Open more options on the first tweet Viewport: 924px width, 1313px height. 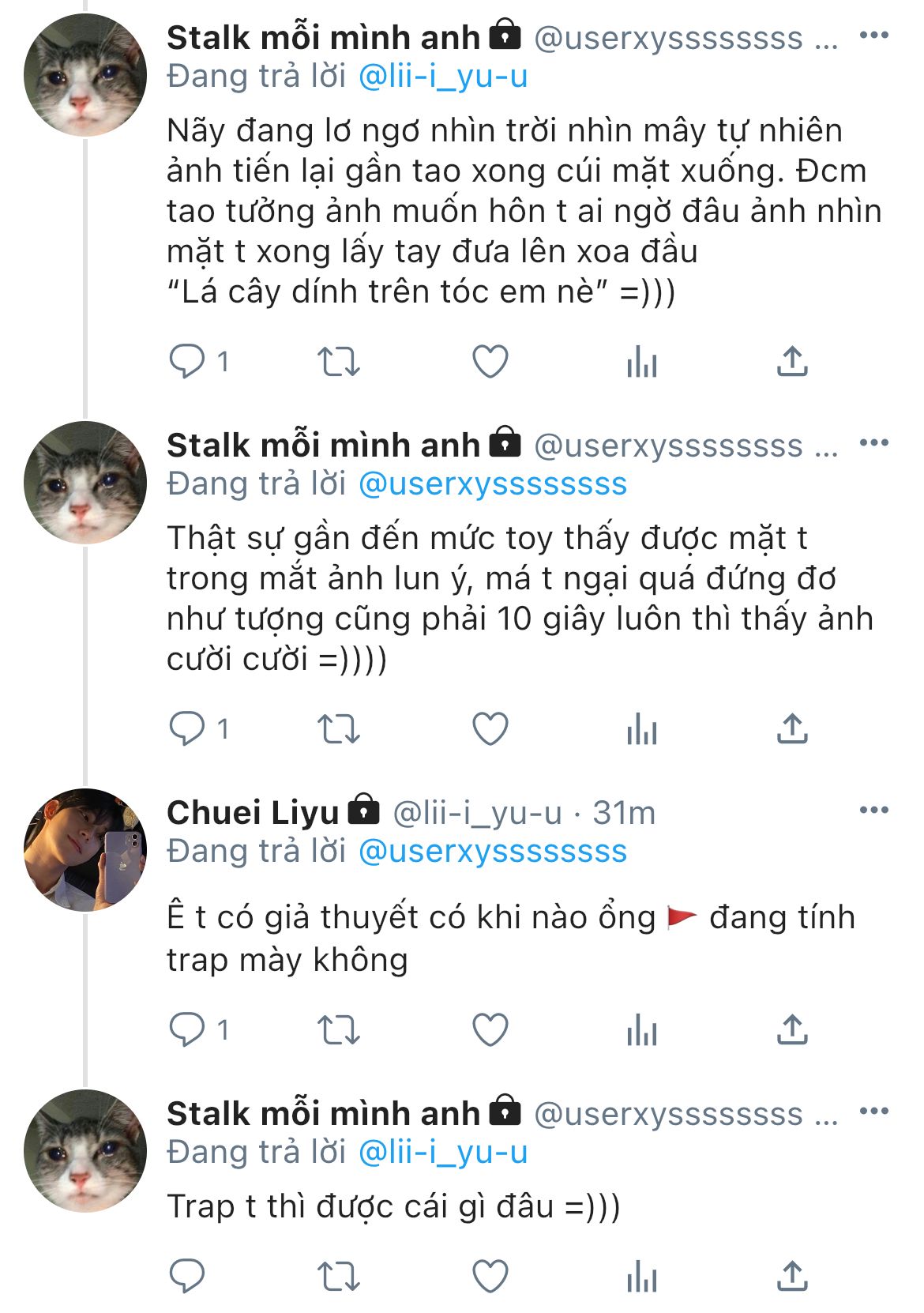(x=873, y=36)
